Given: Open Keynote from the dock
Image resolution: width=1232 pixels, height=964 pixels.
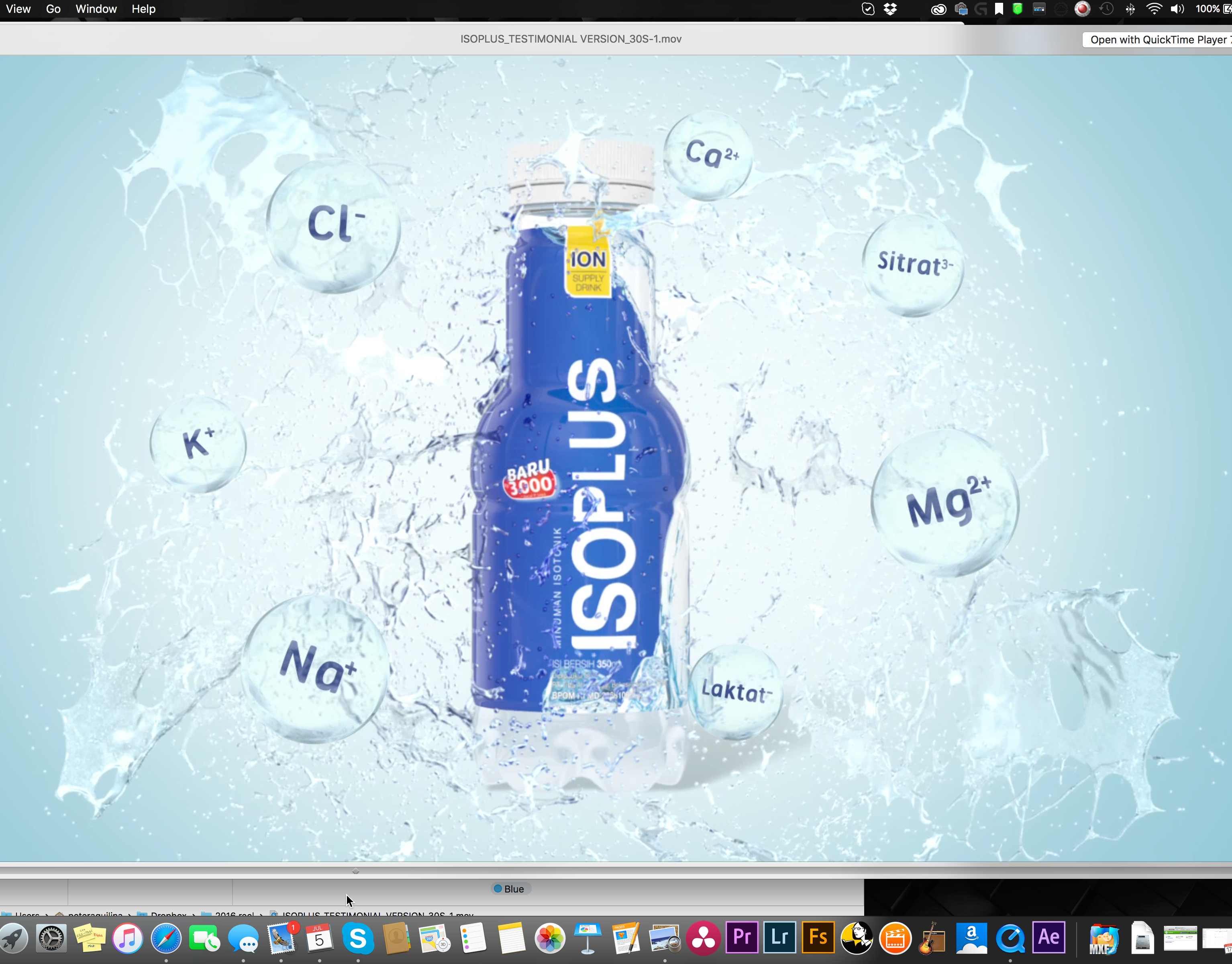Looking at the screenshot, I should tap(588, 939).
